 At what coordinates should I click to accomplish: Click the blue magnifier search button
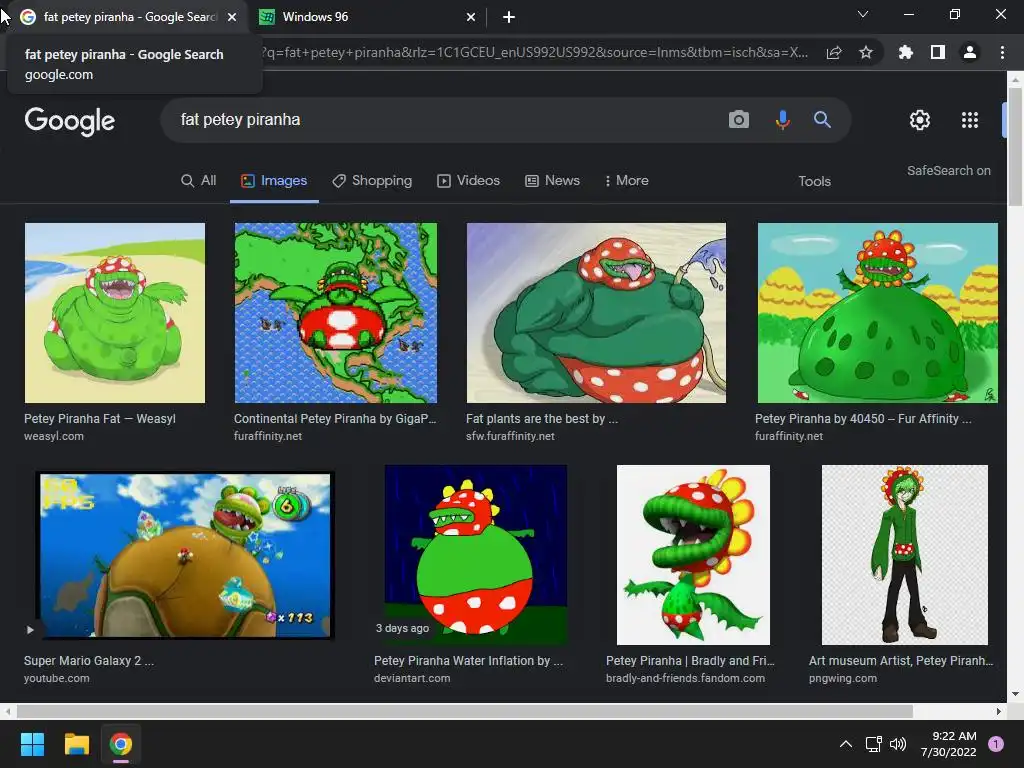(x=822, y=120)
